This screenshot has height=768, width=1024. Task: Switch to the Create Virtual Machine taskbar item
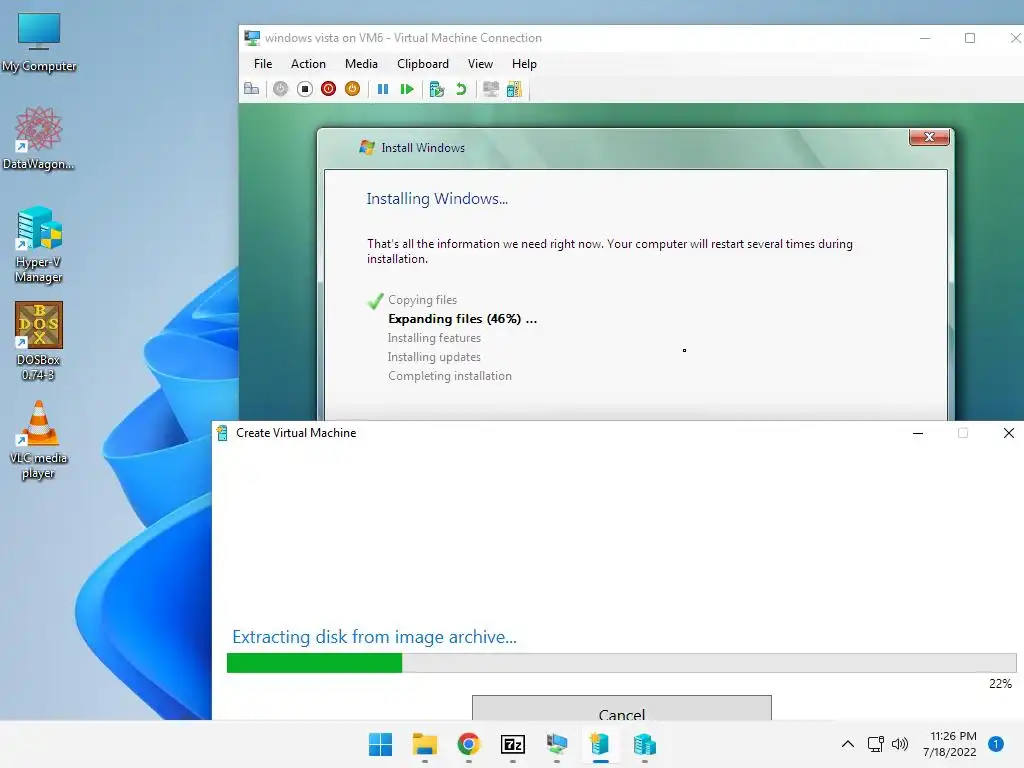[600, 744]
